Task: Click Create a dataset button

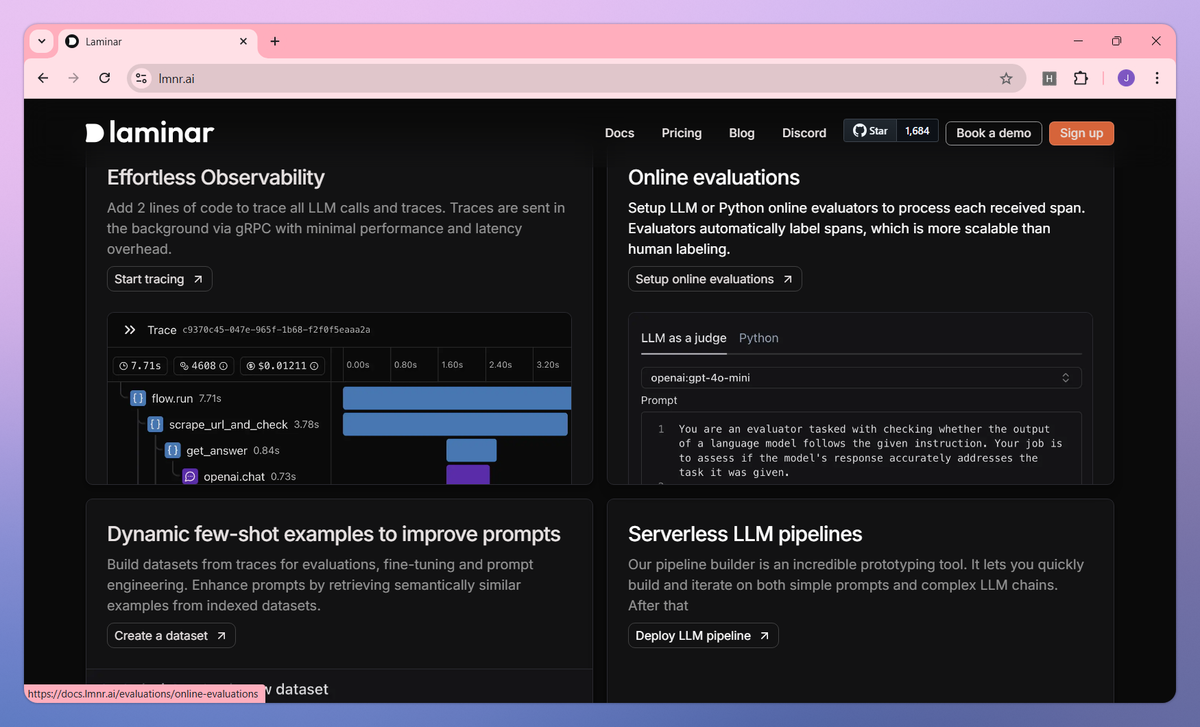Action: [171, 635]
